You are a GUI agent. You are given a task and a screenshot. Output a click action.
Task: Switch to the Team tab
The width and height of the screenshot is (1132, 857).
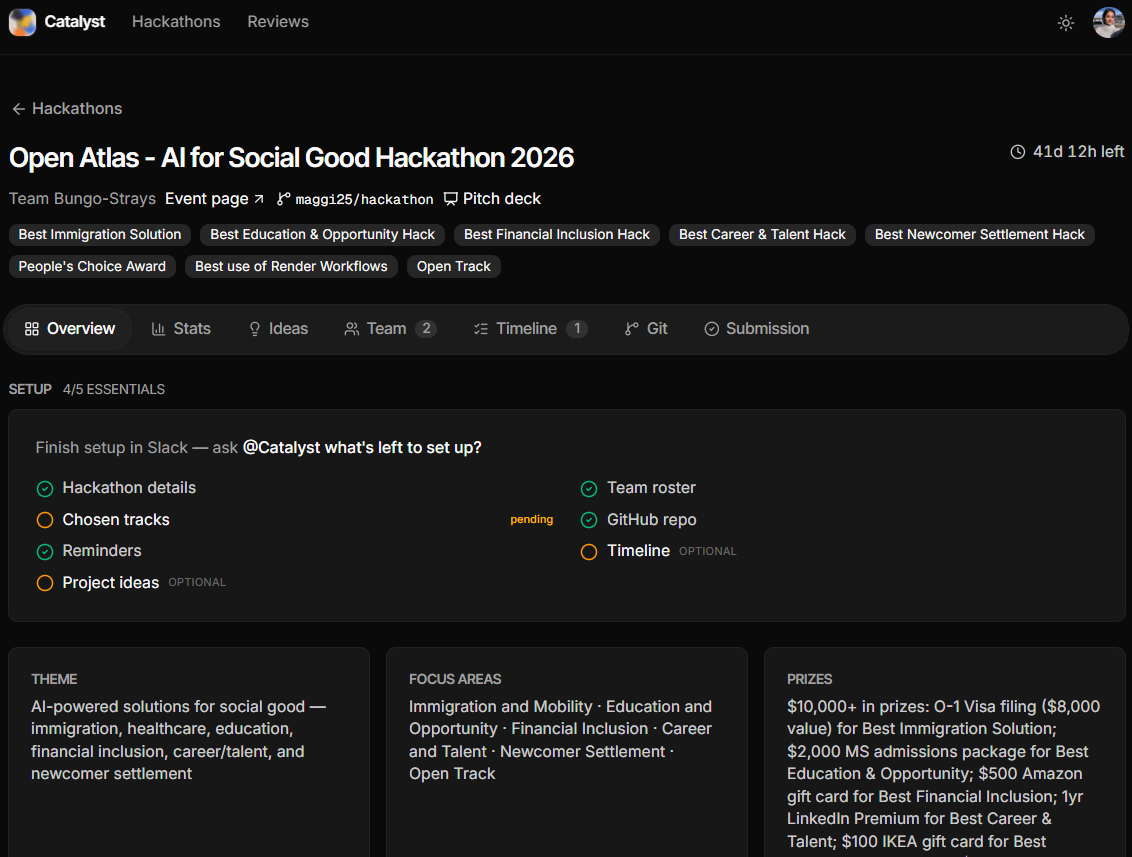click(391, 329)
